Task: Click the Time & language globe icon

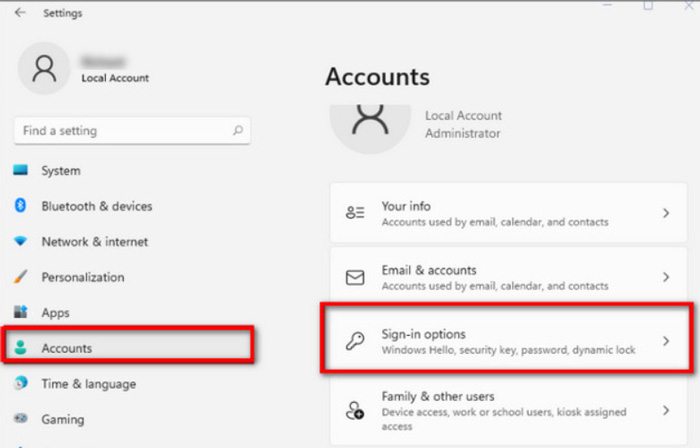Action: point(21,383)
